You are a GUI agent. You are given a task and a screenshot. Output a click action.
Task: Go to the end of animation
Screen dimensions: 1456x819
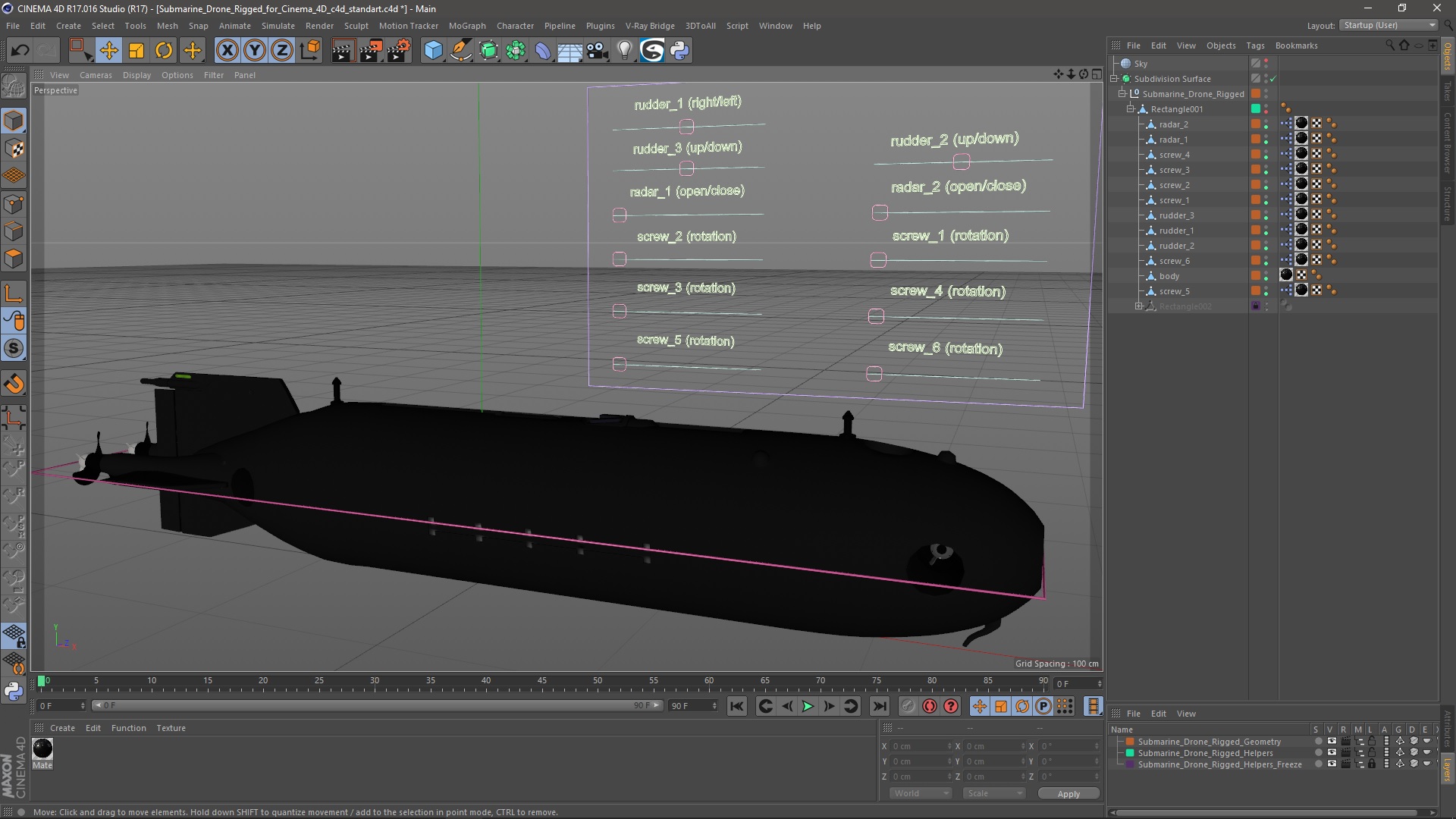[879, 706]
